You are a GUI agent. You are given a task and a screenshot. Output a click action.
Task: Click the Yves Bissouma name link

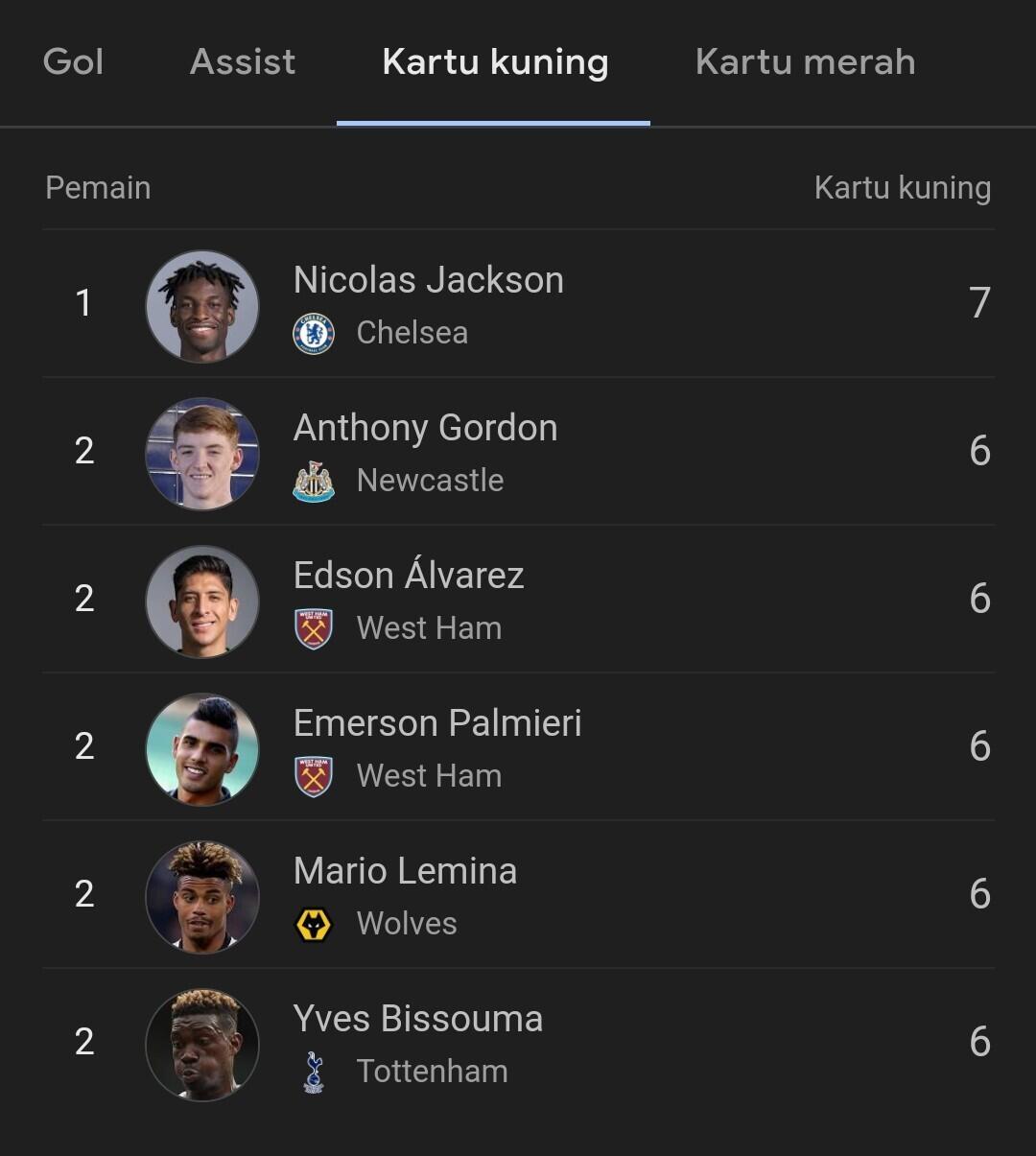coord(418,1019)
